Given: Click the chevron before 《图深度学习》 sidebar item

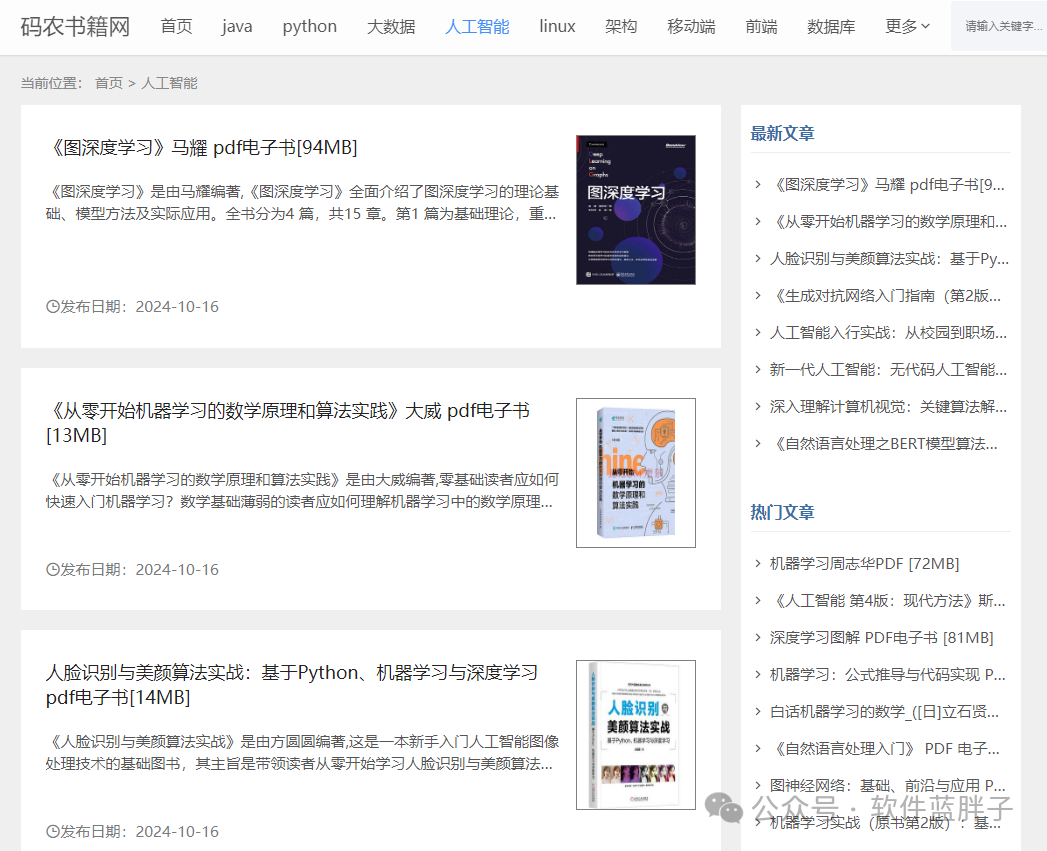Looking at the screenshot, I should point(758,184).
